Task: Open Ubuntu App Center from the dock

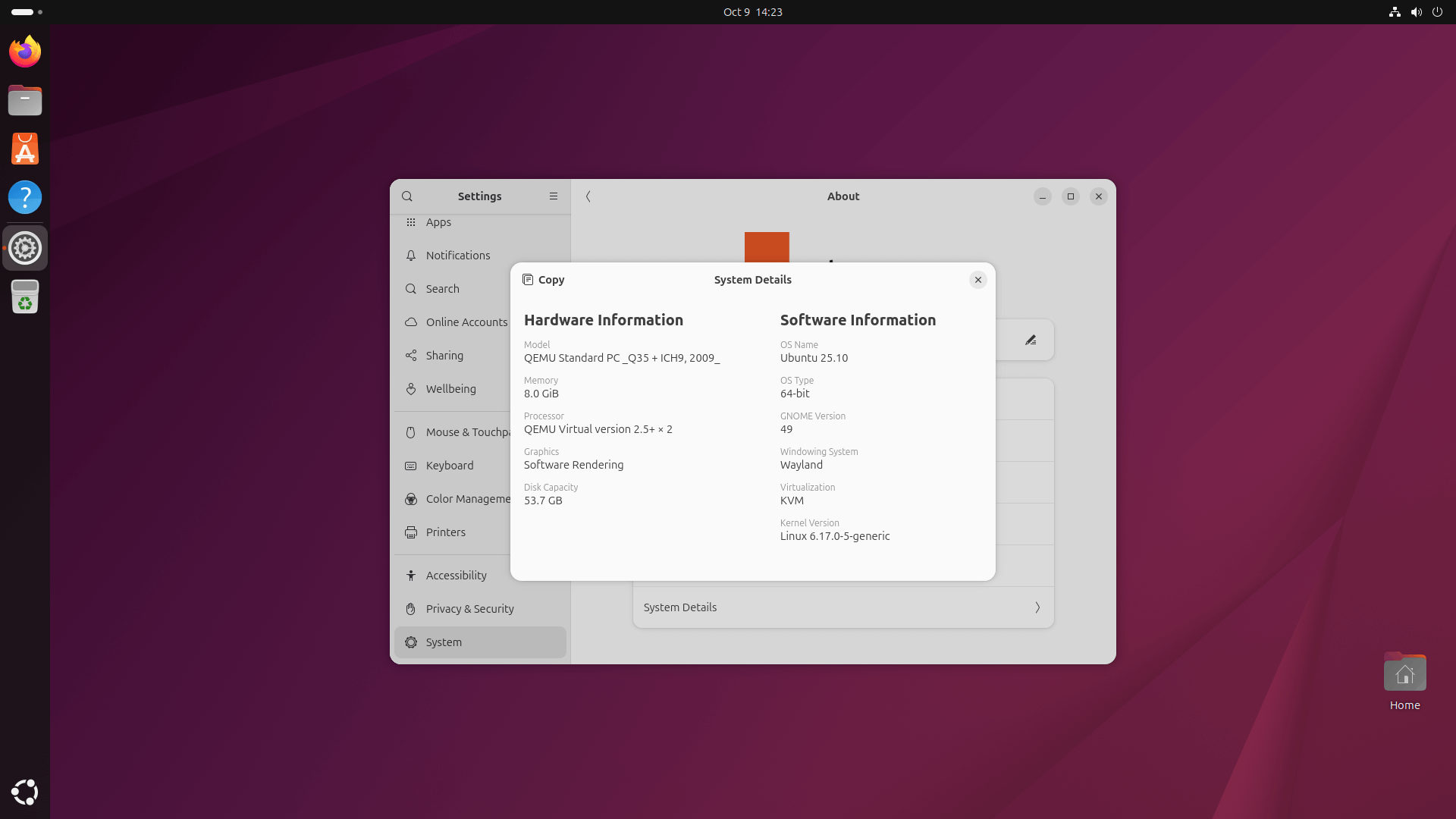Action: point(25,149)
